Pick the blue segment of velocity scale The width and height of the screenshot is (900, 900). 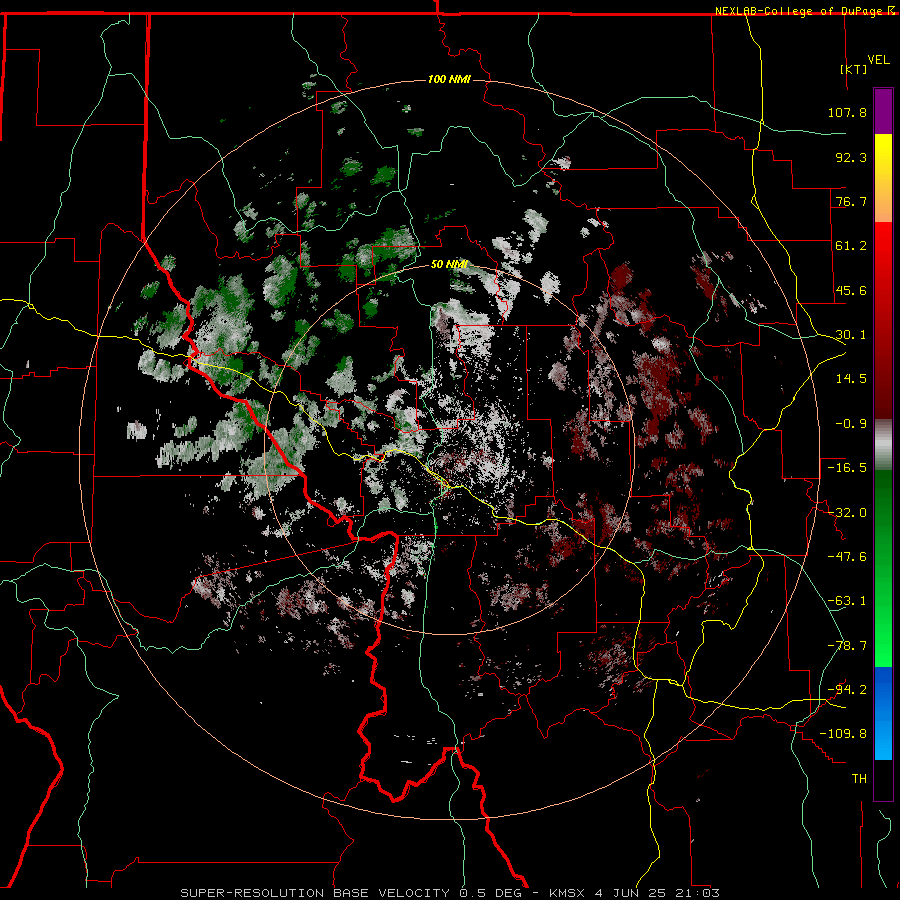[883, 713]
